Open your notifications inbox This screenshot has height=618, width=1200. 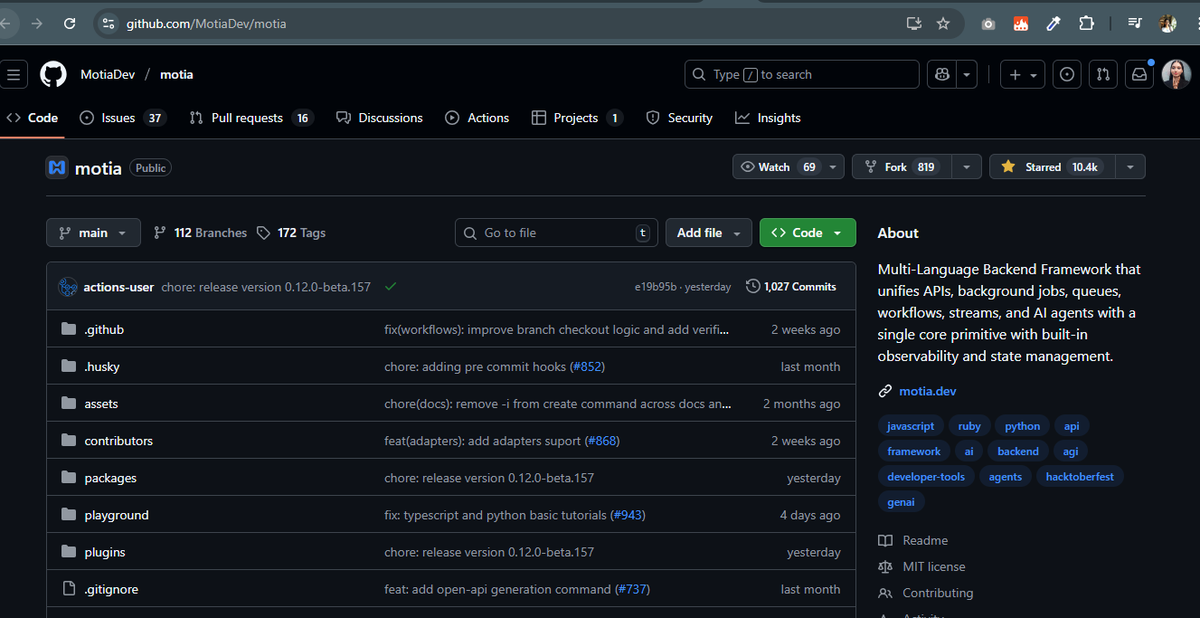1139,74
